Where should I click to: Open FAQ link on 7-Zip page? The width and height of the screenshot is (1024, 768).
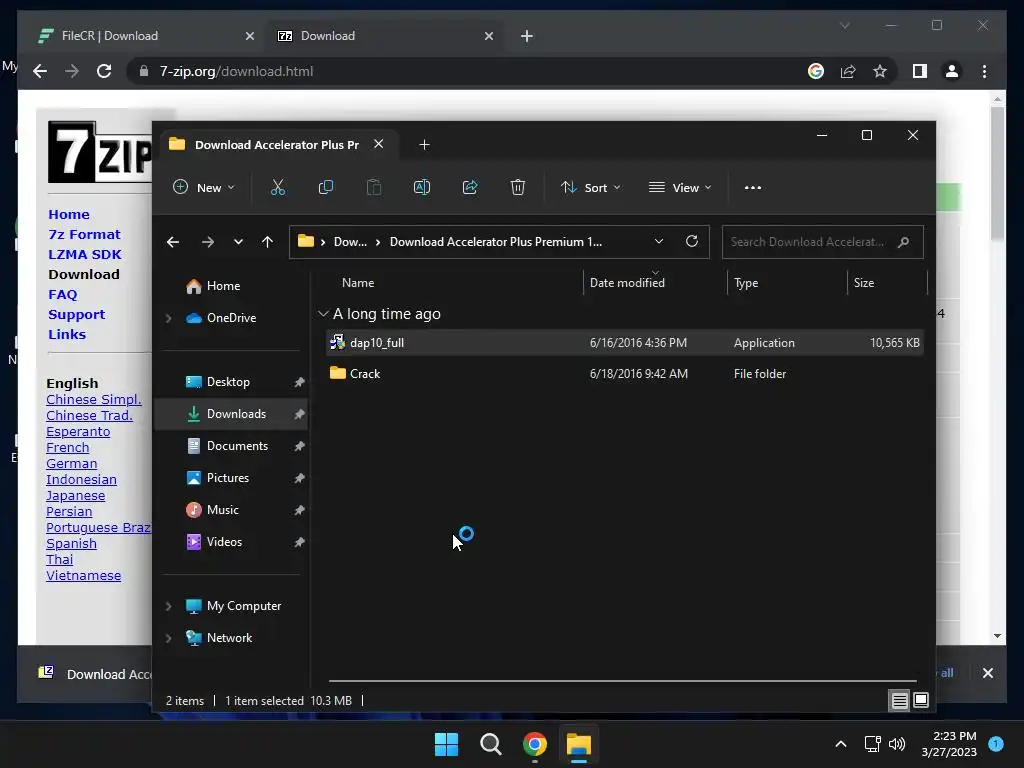point(63,295)
